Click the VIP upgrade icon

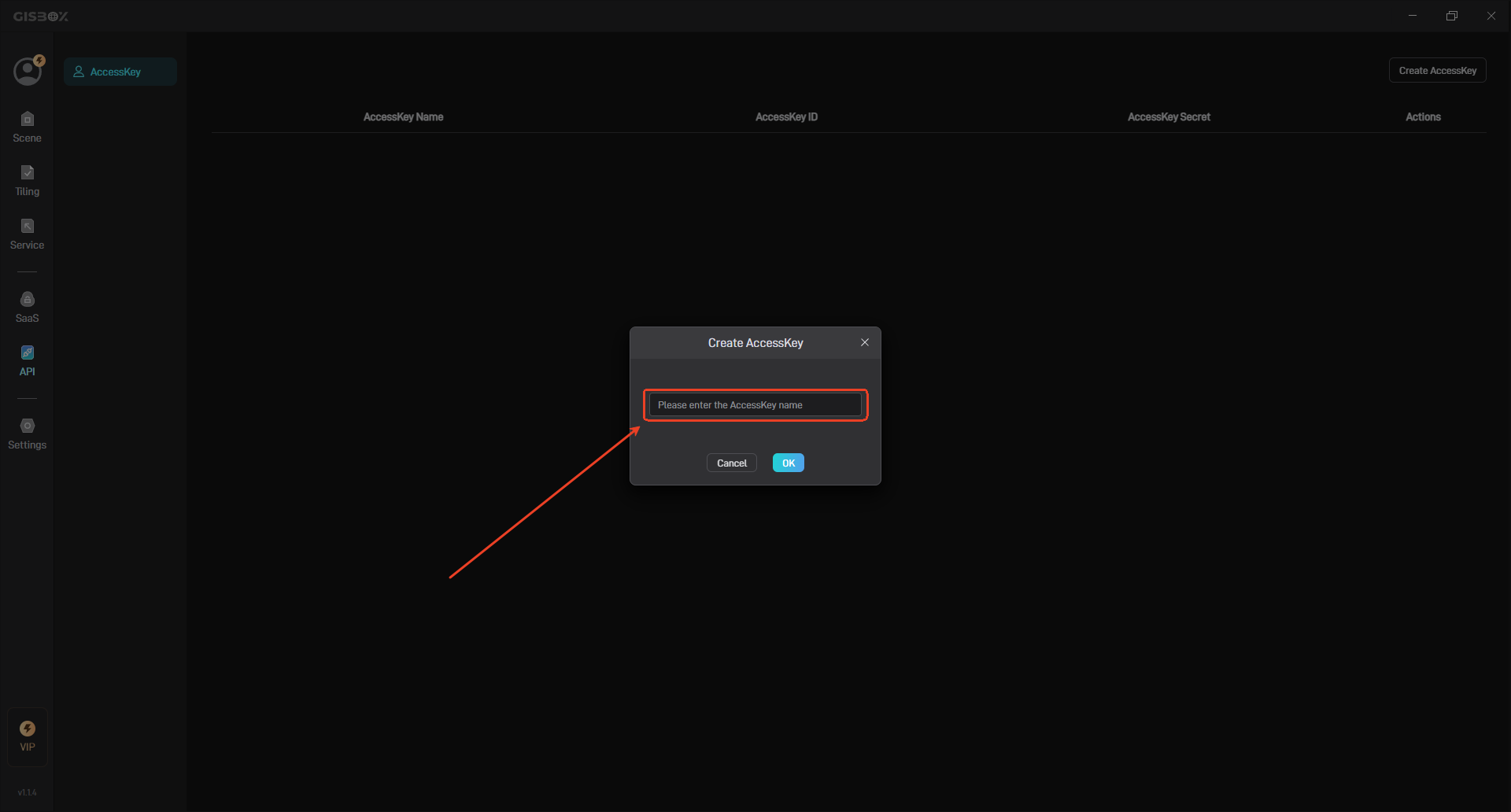(27, 735)
